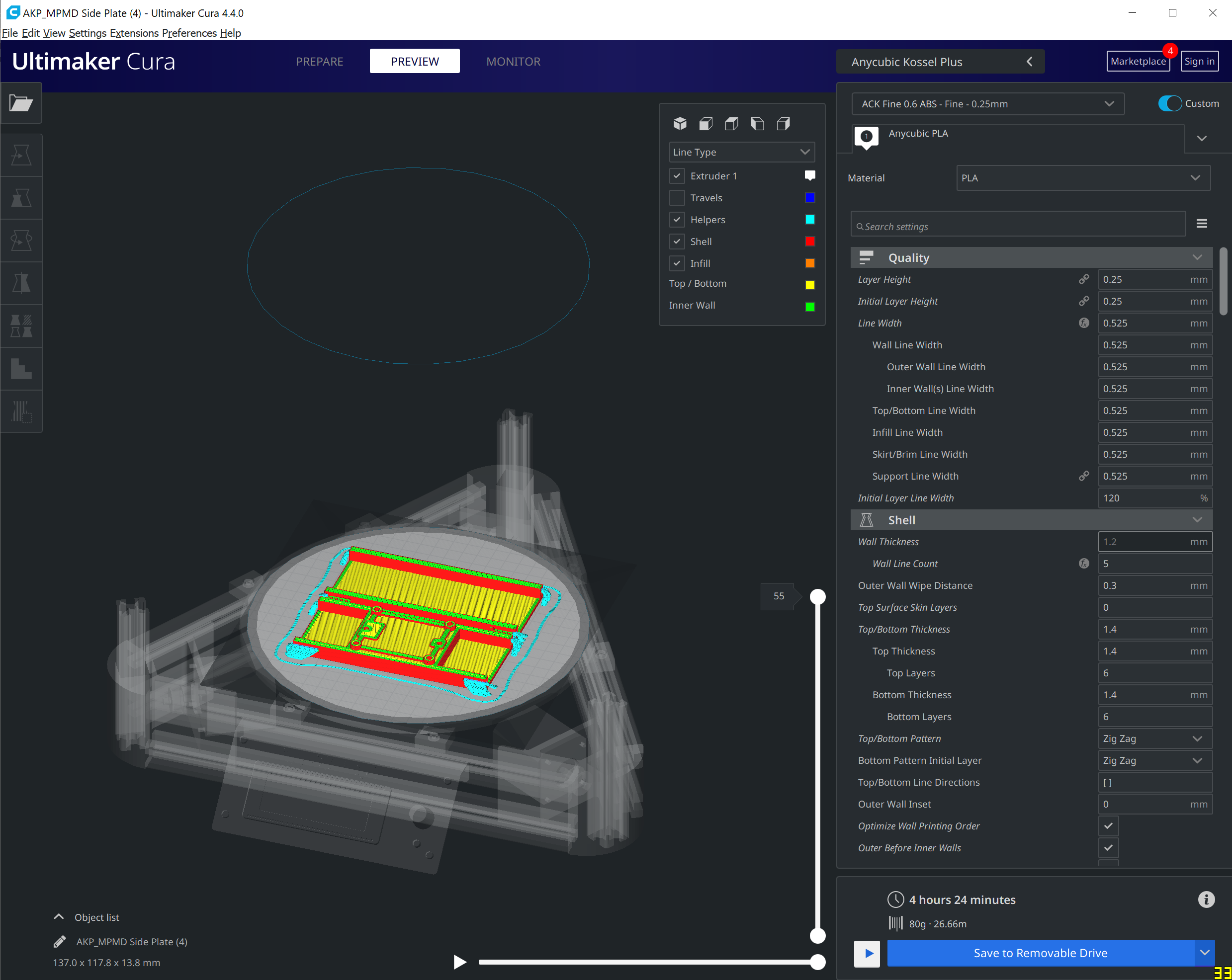Viewport: 1232px width, 980px height.
Task: Click the link icon next to Initial Layer Height
Action: pos(1083,301)
